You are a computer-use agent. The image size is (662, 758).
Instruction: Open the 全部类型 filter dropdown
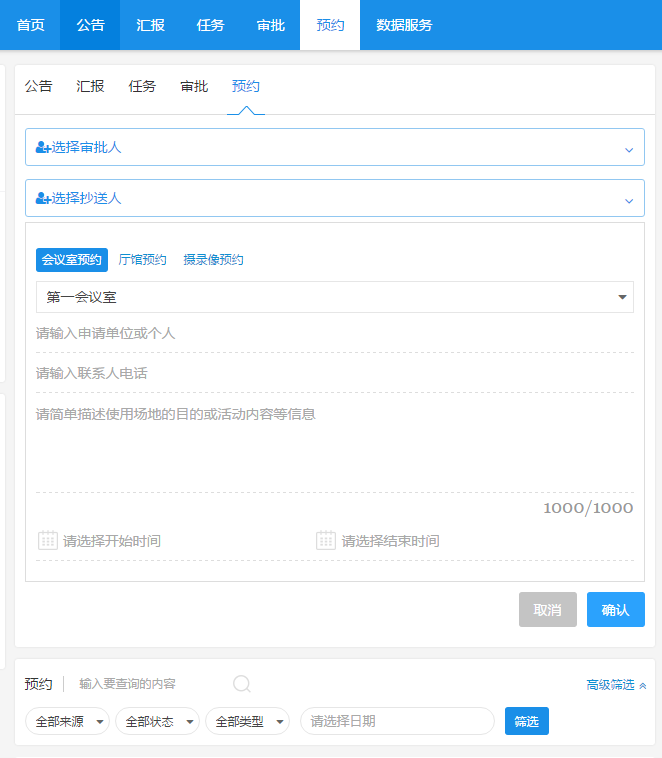(x=247, y=721)
